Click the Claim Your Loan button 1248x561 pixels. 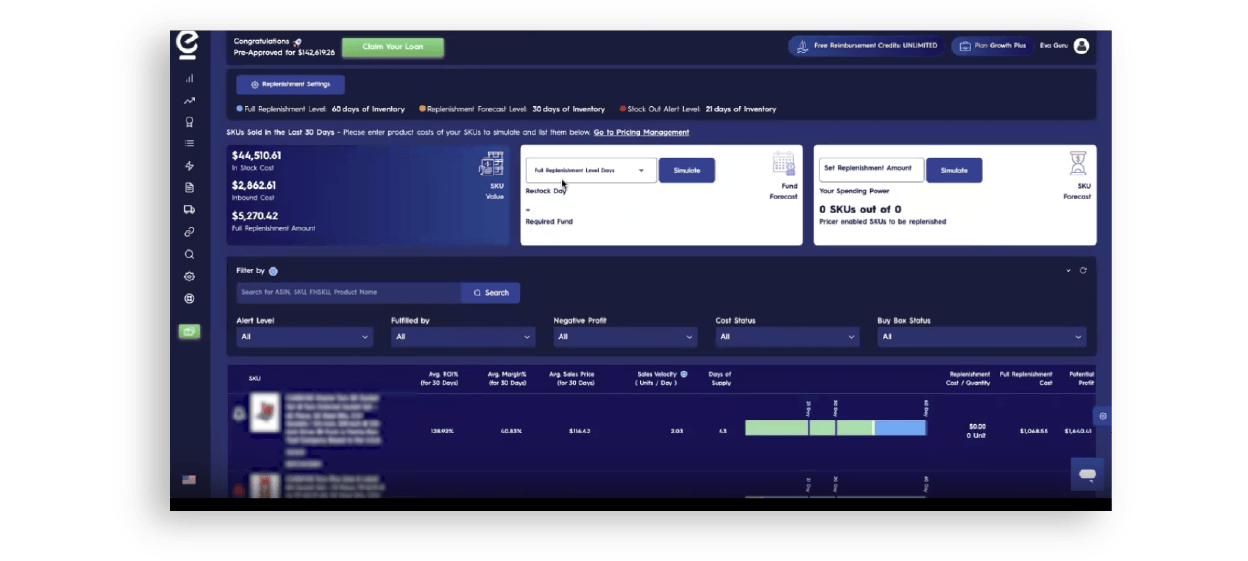tap(393, 47)
